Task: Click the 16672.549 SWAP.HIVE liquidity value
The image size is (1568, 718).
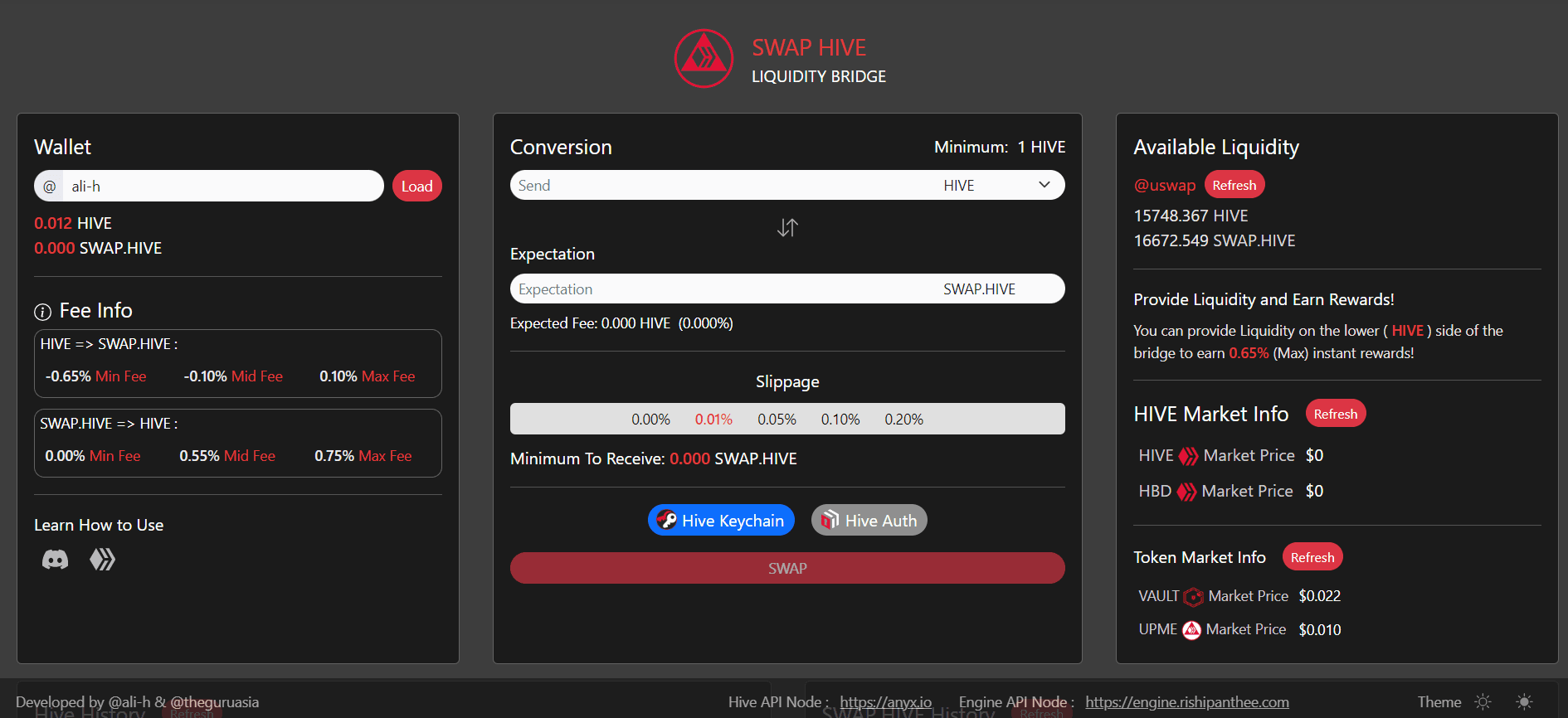Action: click(x=1215, y=240)
